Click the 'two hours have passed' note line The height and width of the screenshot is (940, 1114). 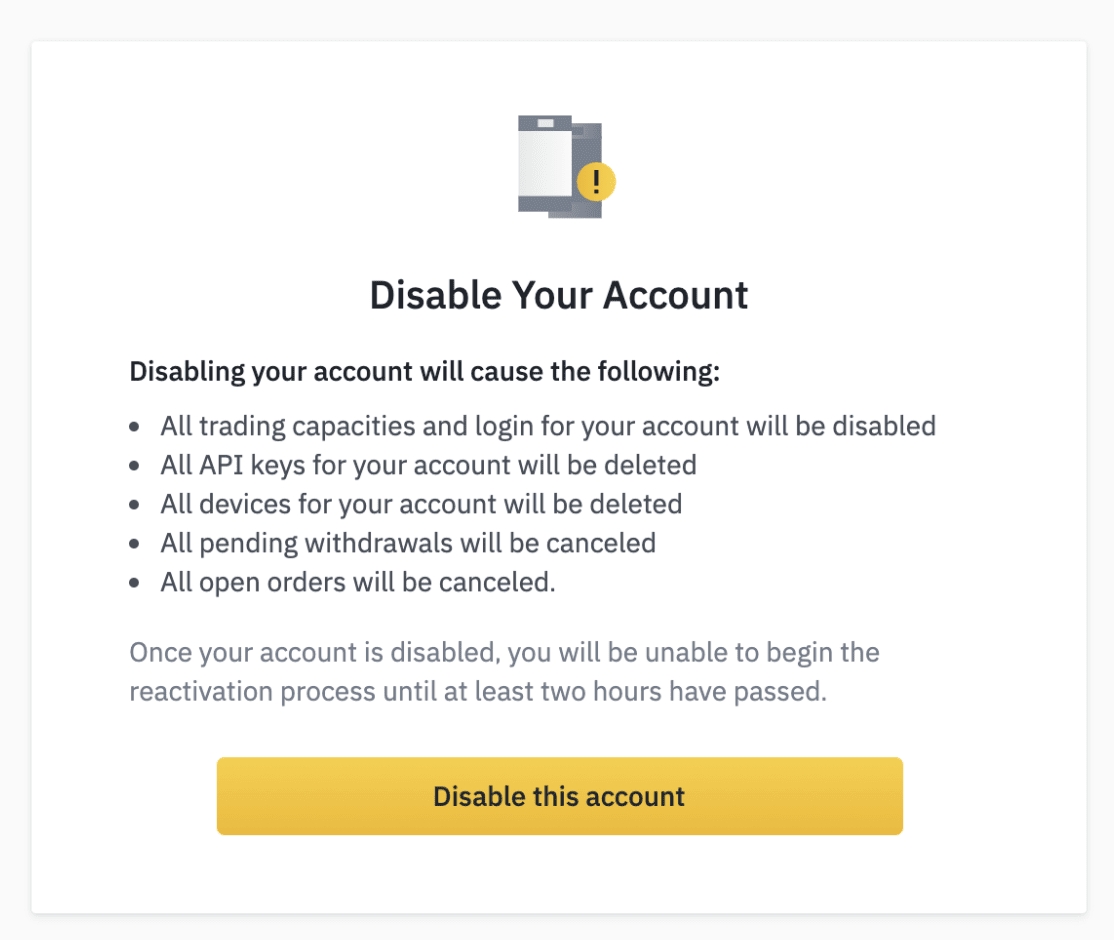tap(478, 692)
